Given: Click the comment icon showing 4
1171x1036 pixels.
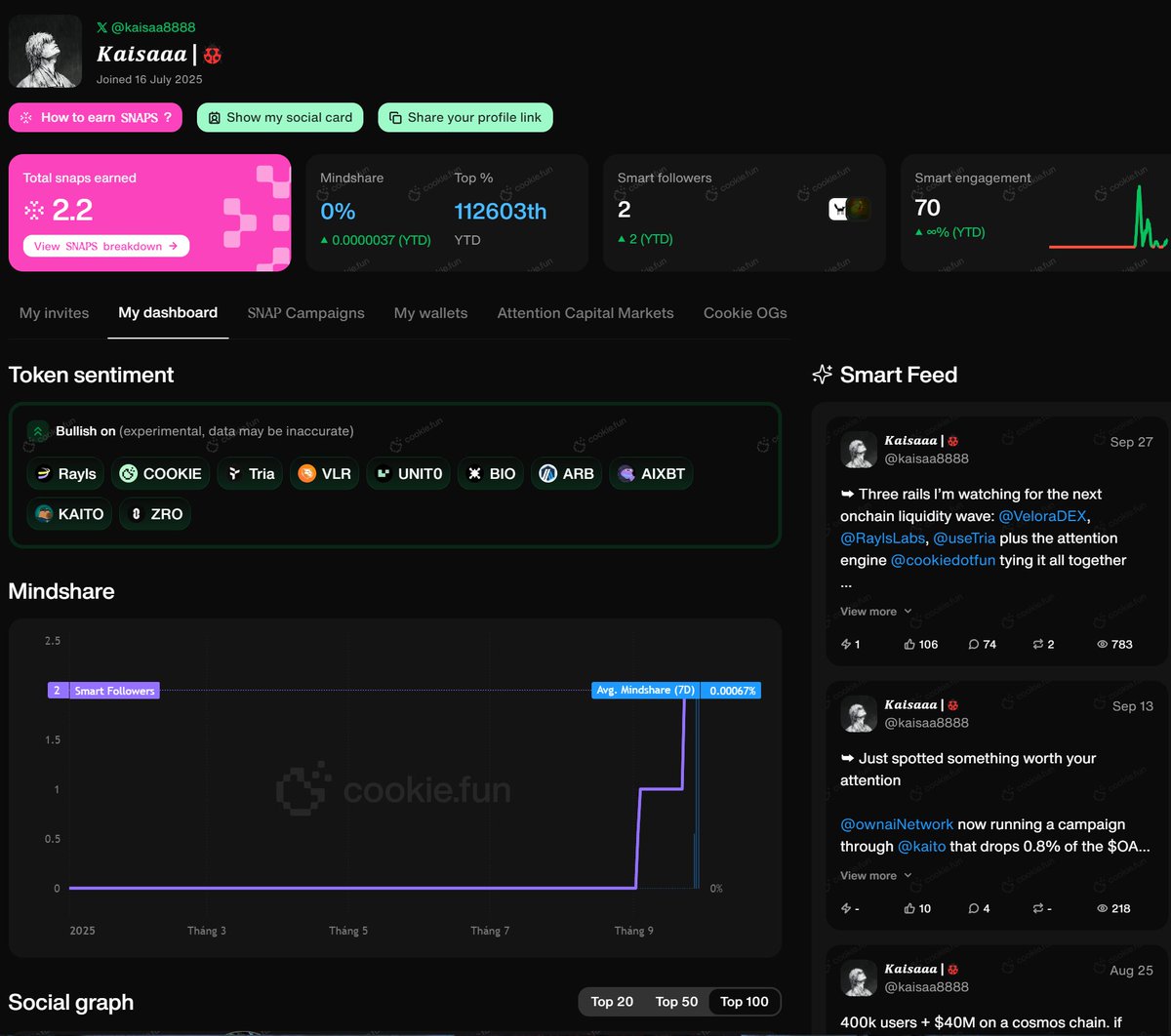Looking at the screenshot, I should point(973,908).
